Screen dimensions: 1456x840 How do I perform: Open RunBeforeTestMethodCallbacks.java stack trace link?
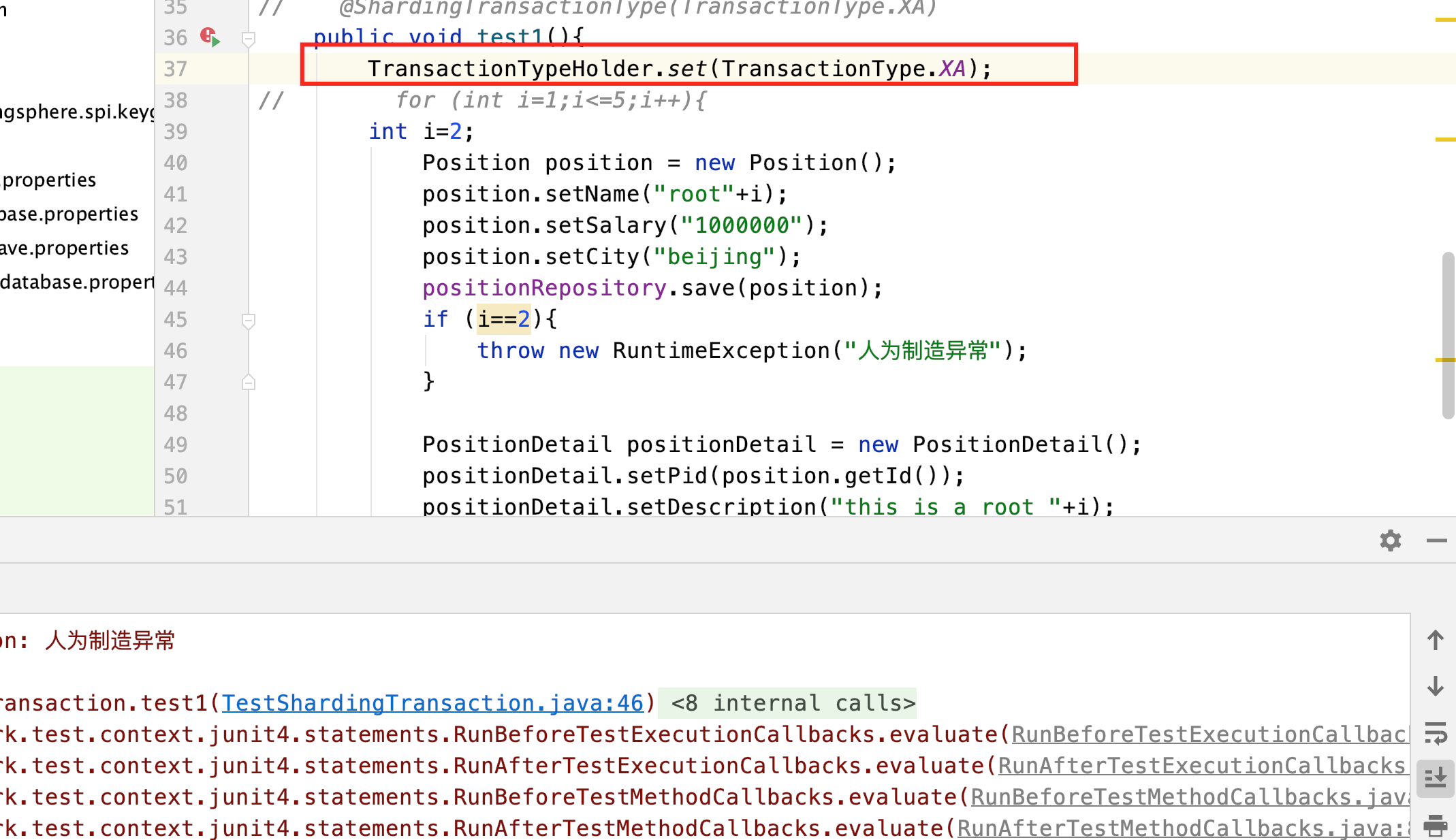pos(1188,797)
